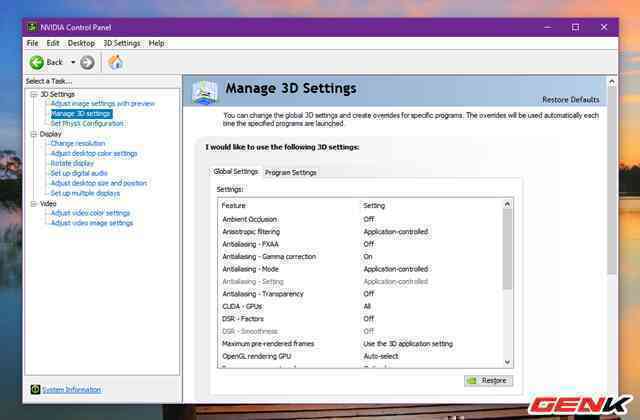Open Rotate display task

coord(72,163)
